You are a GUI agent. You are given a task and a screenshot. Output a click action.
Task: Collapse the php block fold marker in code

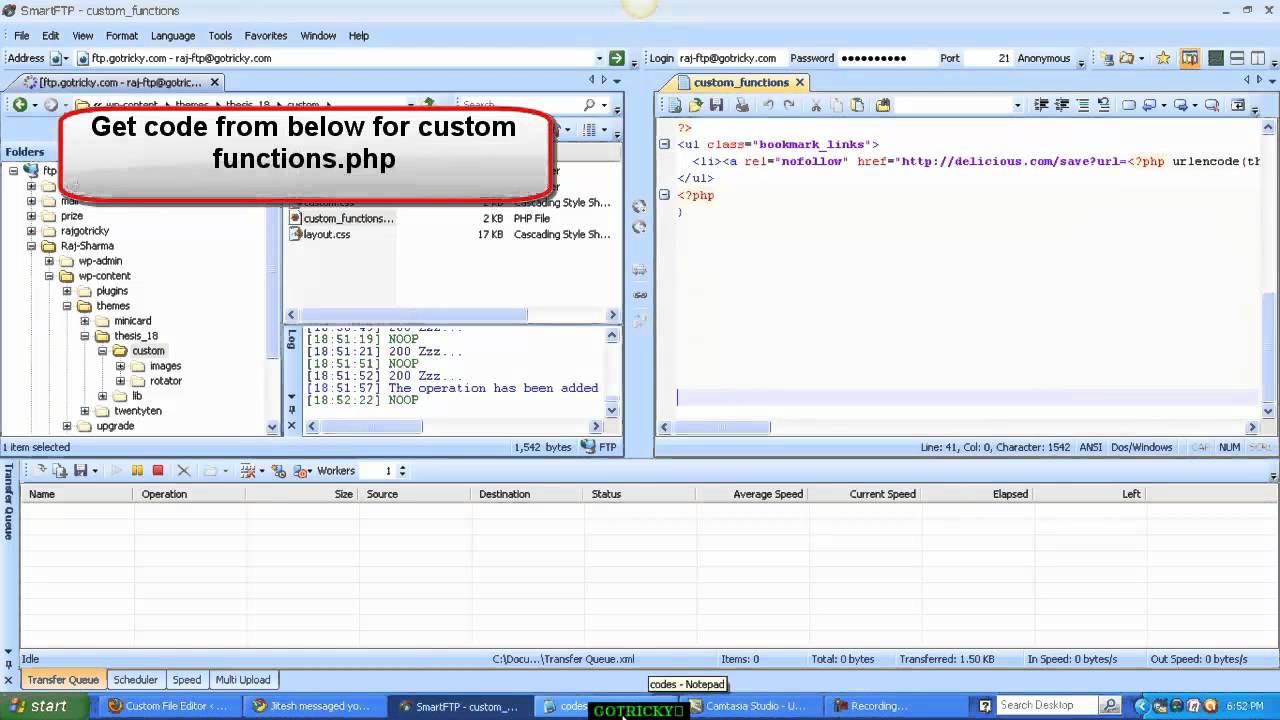[x=664, y=195]
